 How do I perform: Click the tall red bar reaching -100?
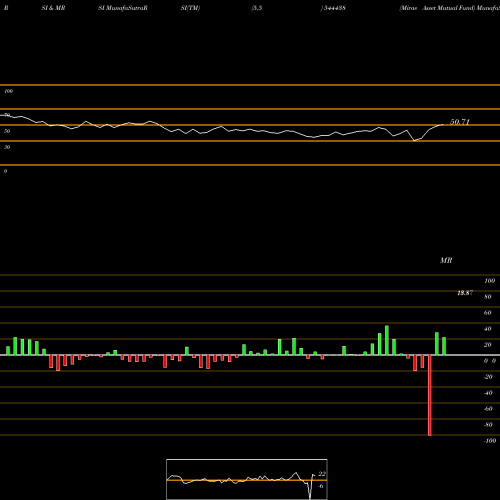(x=429, y=395)
